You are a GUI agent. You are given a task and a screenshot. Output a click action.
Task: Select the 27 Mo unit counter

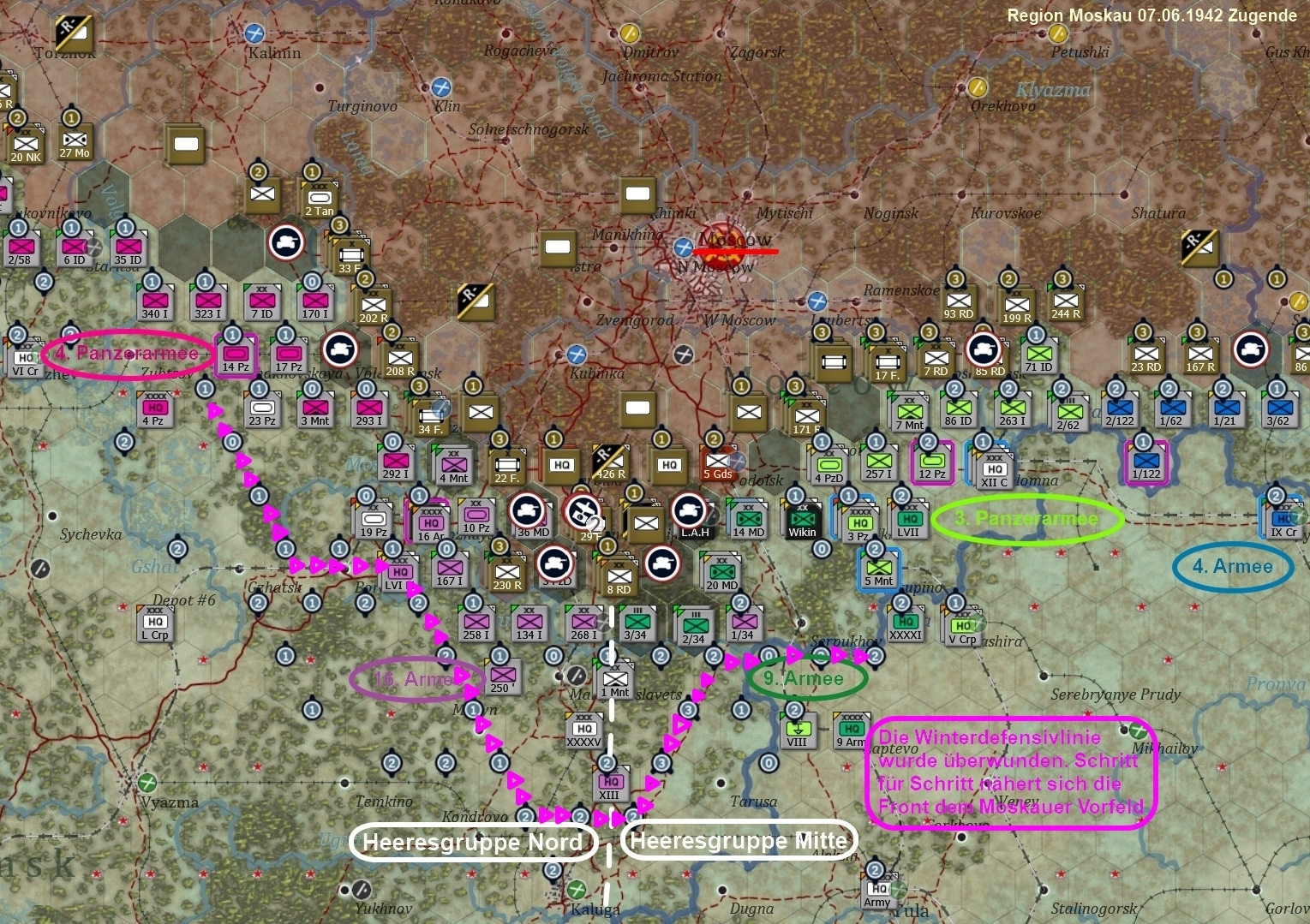pyautogui.click(x=75, y=141)
